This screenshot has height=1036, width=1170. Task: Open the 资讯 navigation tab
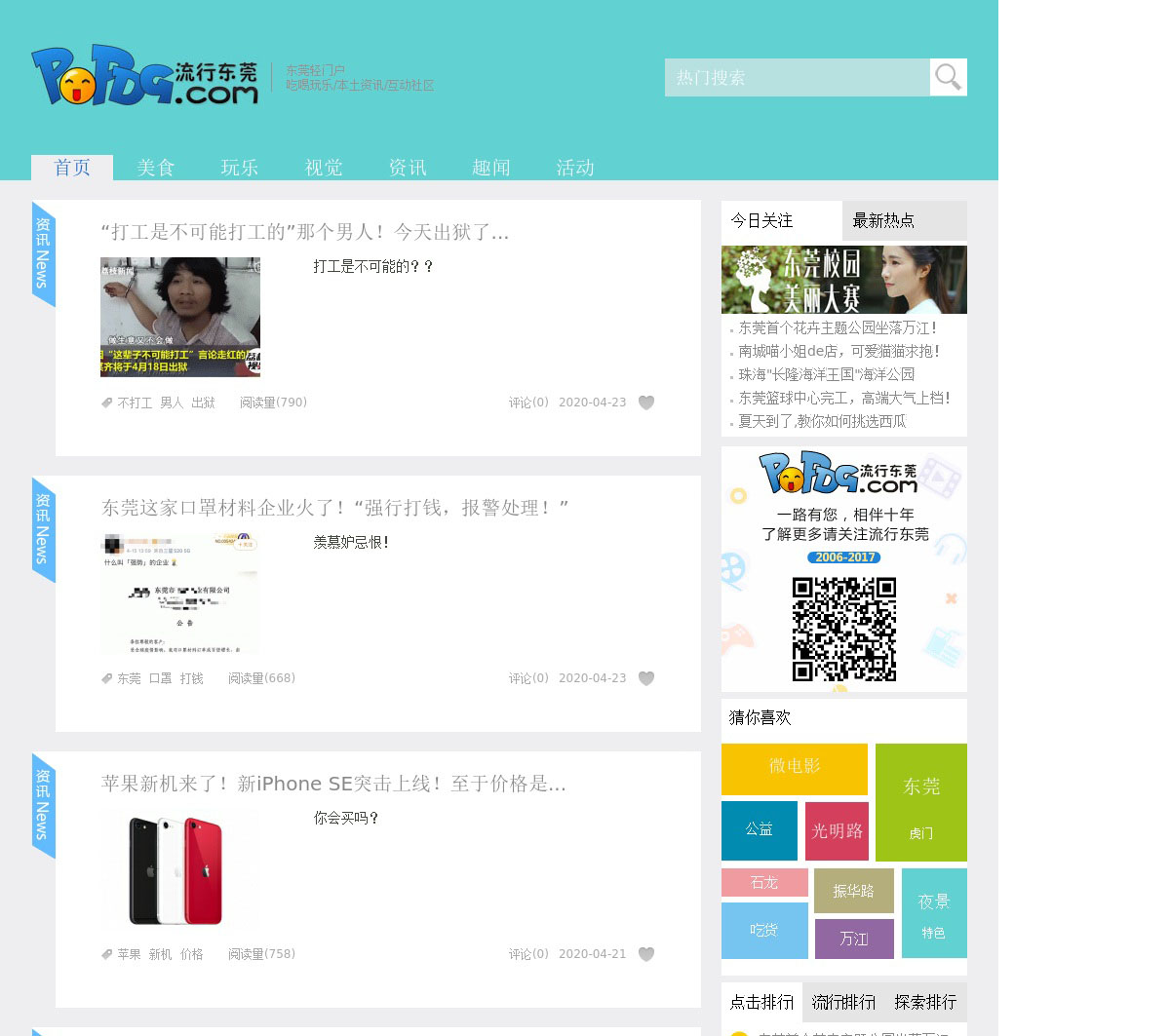pos(408,168)
